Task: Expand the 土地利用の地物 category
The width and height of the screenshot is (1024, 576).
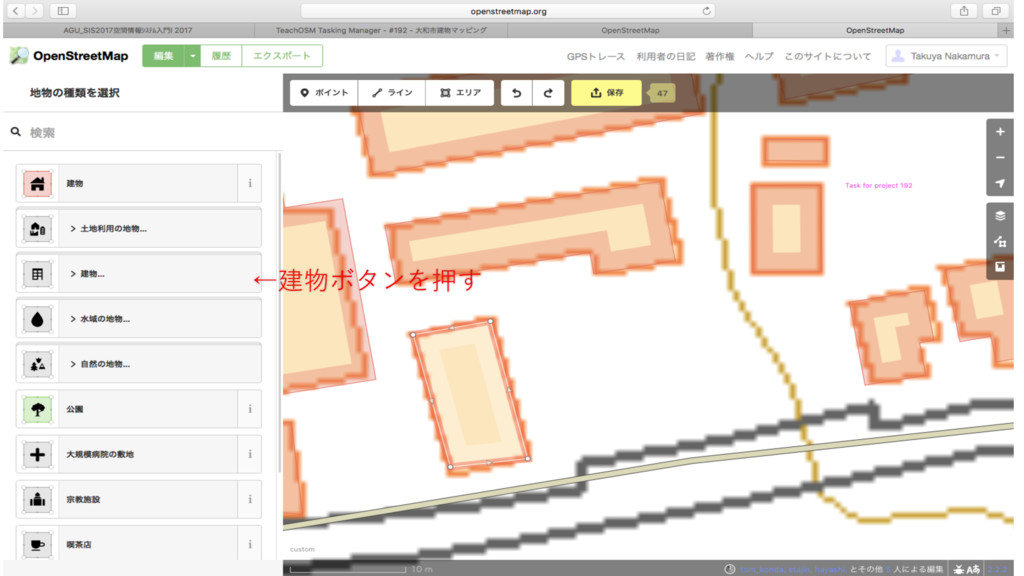Action: pyautogui.click(x=138, y=229)
